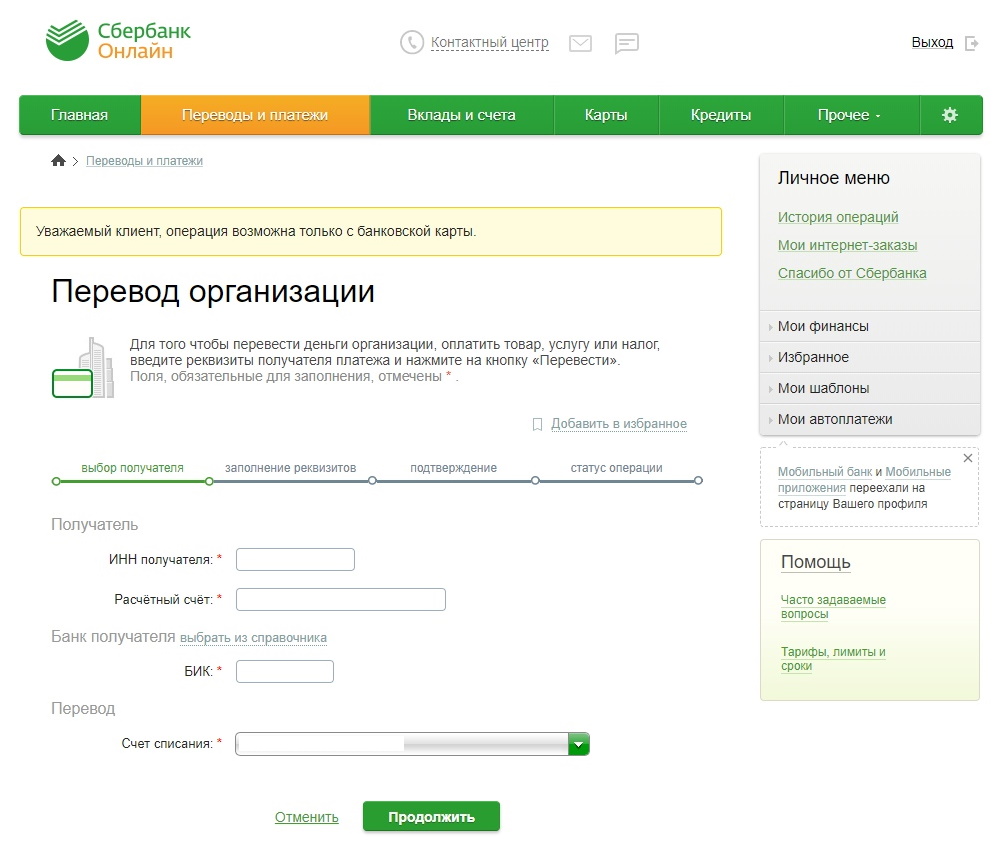Expand Мои автоплатежи section
The width and height of the screenshot is (1001, 848).
click(835, 419)
